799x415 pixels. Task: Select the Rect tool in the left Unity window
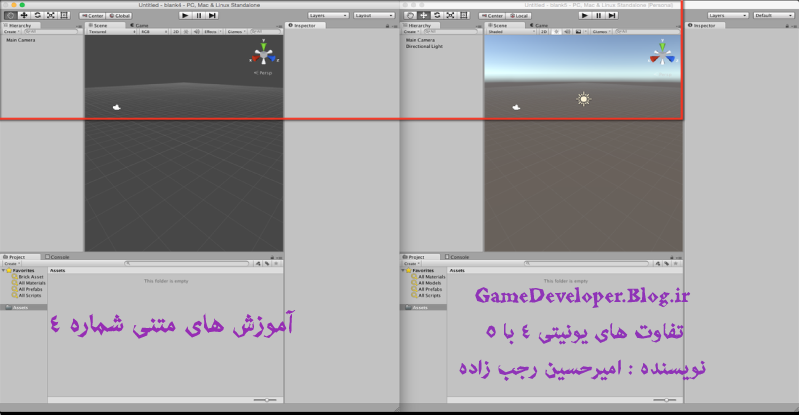[64, 15]
